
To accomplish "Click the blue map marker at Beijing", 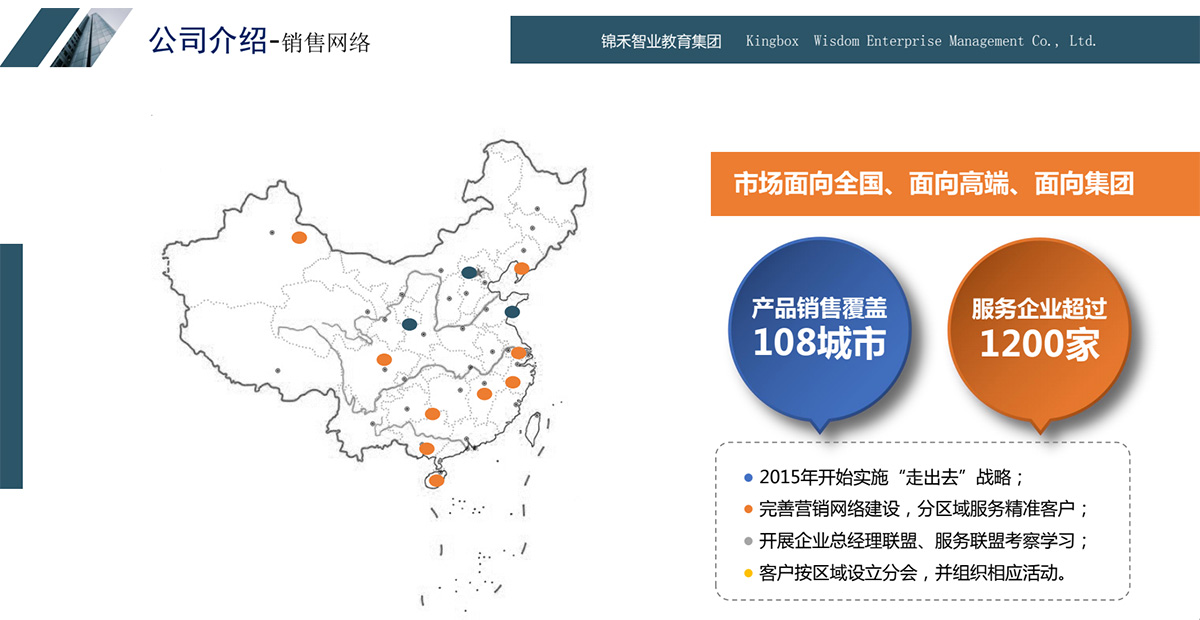I will coord(469,272).
